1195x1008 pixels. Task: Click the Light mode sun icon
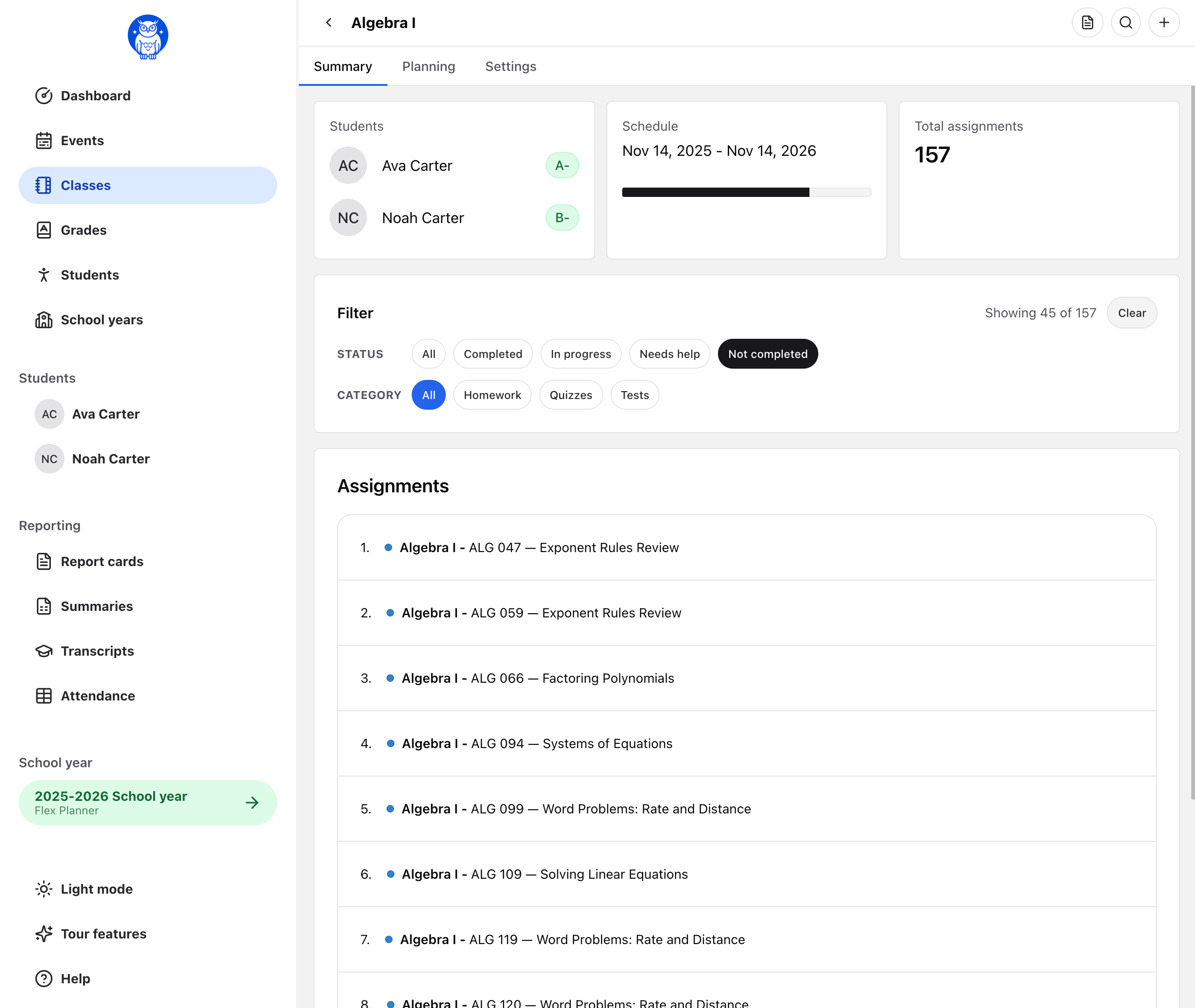[44, 889]
